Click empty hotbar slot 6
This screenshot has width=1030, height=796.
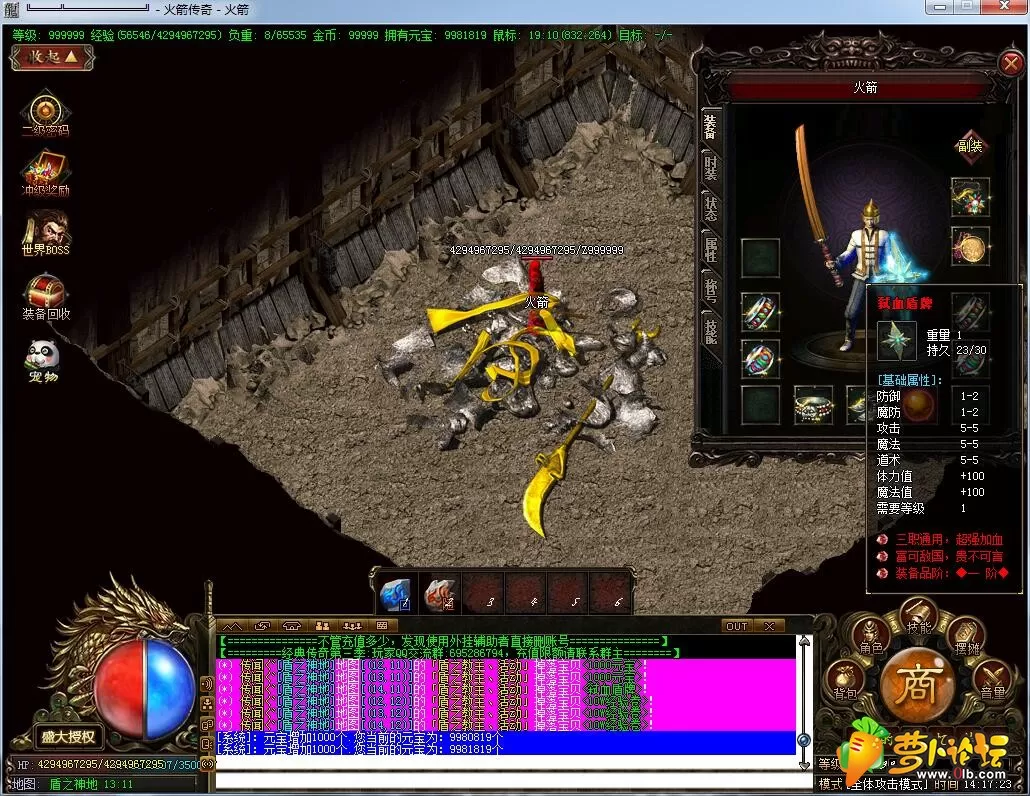(x=610, y=593)
